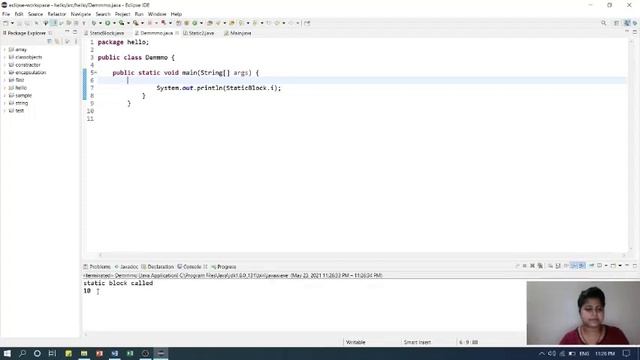The image size is (640, 360).
Task: Toggle Show Console When Standard Out Changes
Action: pos(573,266)
